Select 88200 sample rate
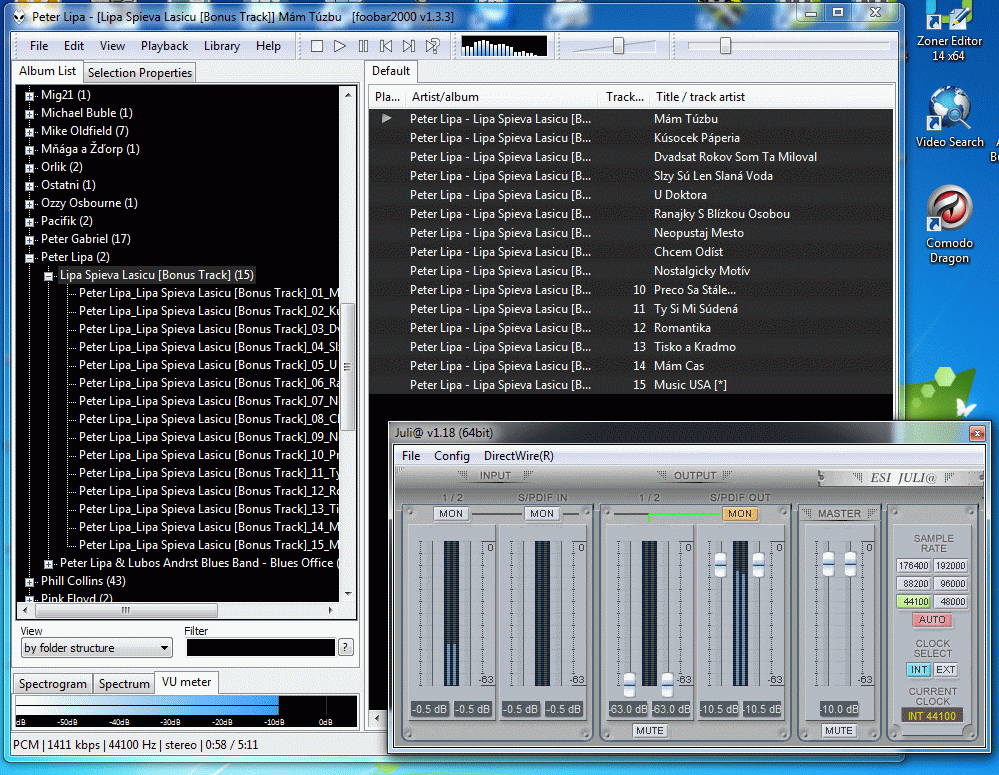Viewport: 999px width, 775px height. coord(914,584)
